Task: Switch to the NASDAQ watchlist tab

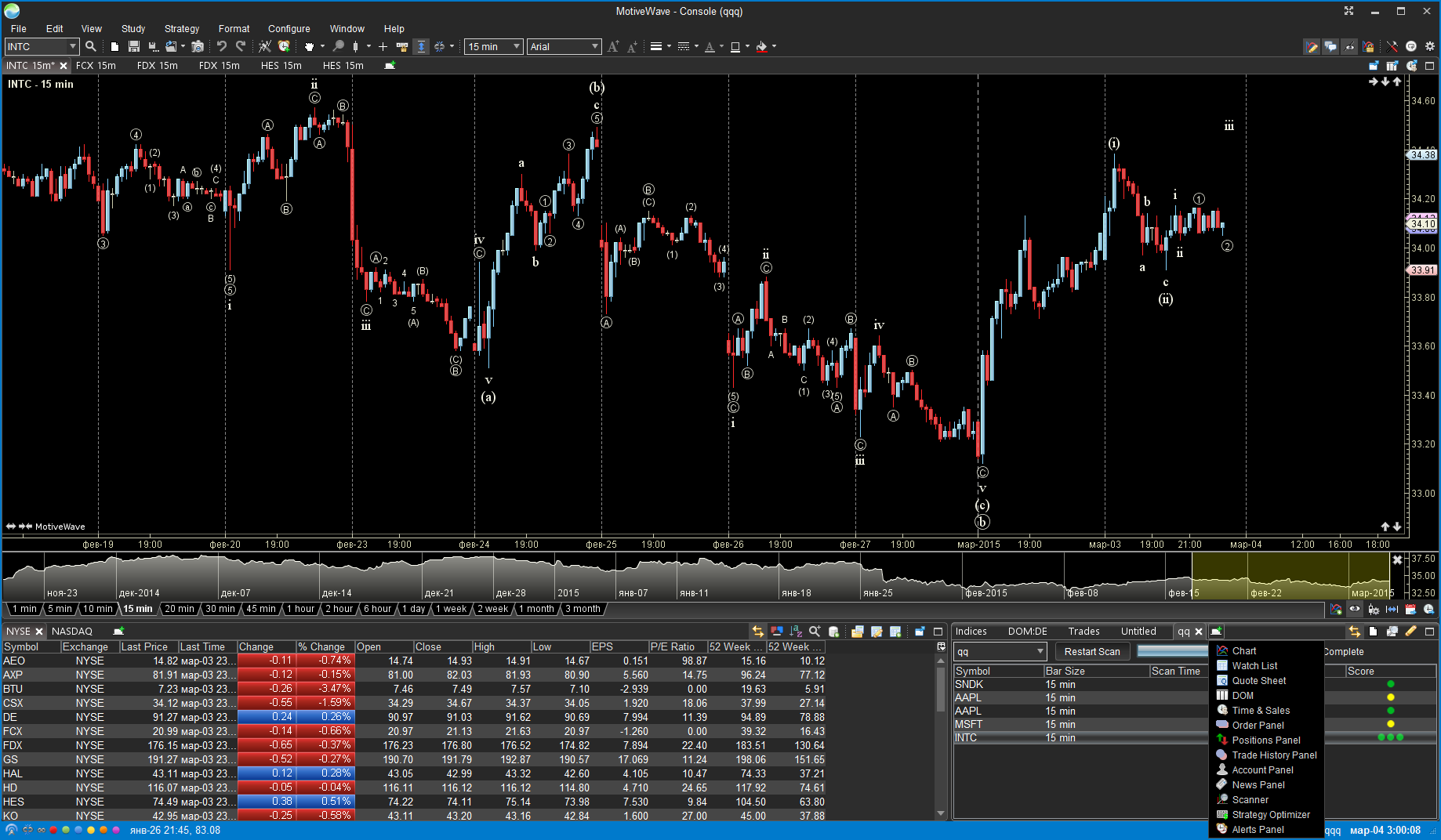Action: [72, 632]
